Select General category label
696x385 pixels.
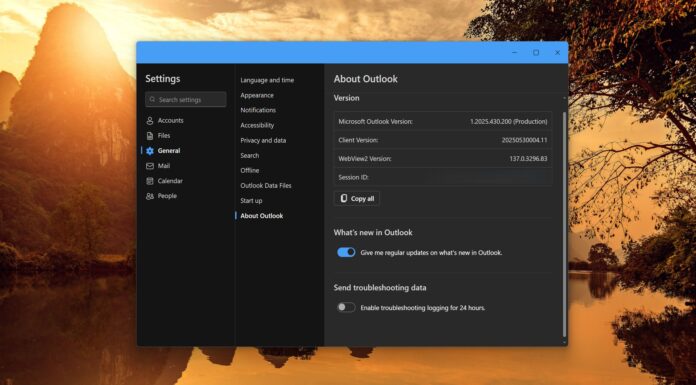tap(169, 151)
